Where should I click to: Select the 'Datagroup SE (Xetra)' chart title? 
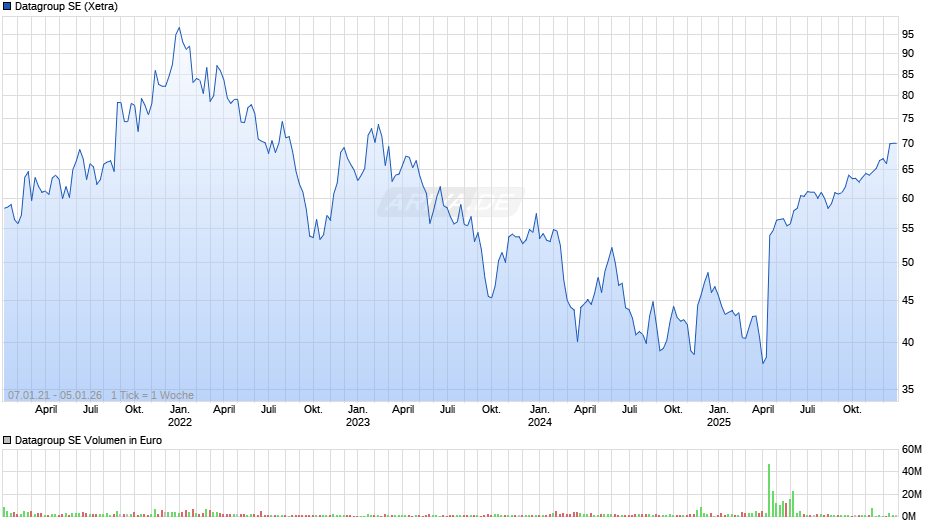tap(67, 7)
